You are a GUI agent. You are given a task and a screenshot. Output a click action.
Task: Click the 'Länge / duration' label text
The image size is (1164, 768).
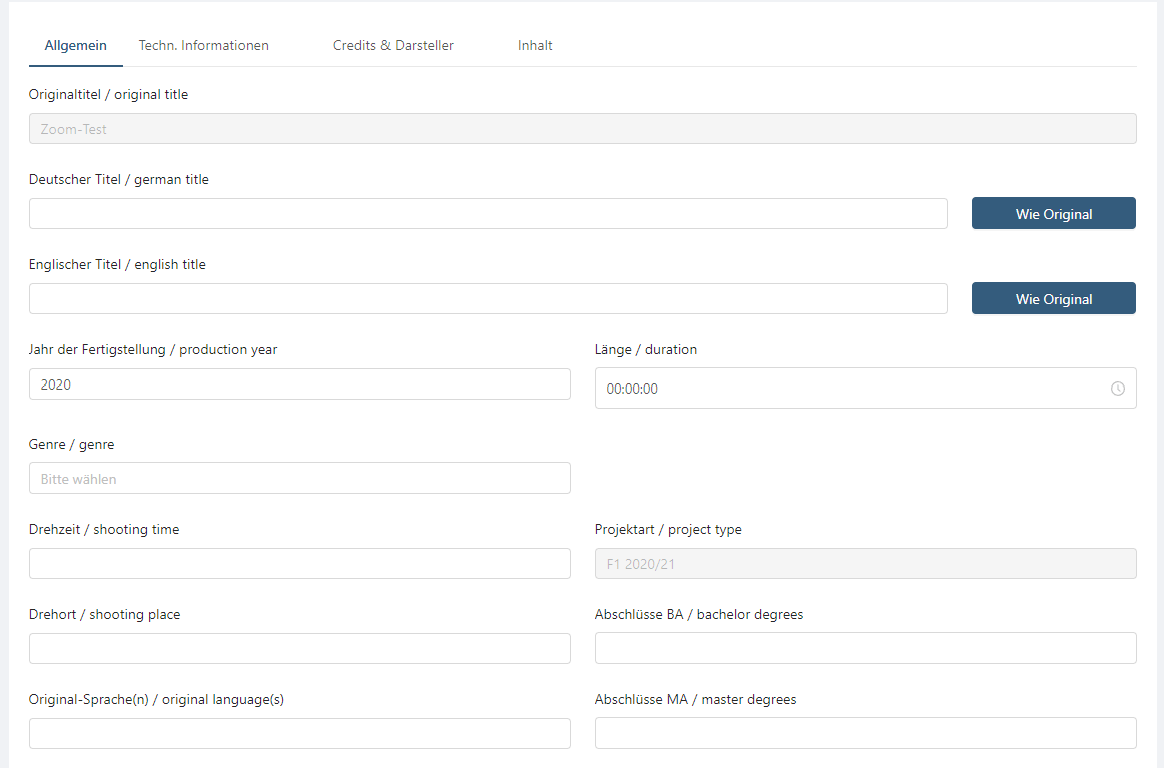pos(645,349)
